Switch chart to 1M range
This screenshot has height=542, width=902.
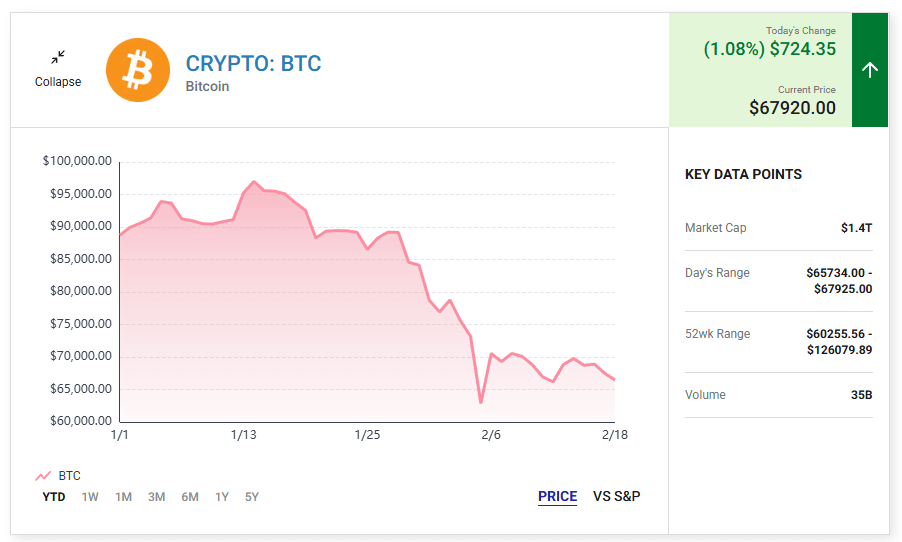[x=123, y=497]
